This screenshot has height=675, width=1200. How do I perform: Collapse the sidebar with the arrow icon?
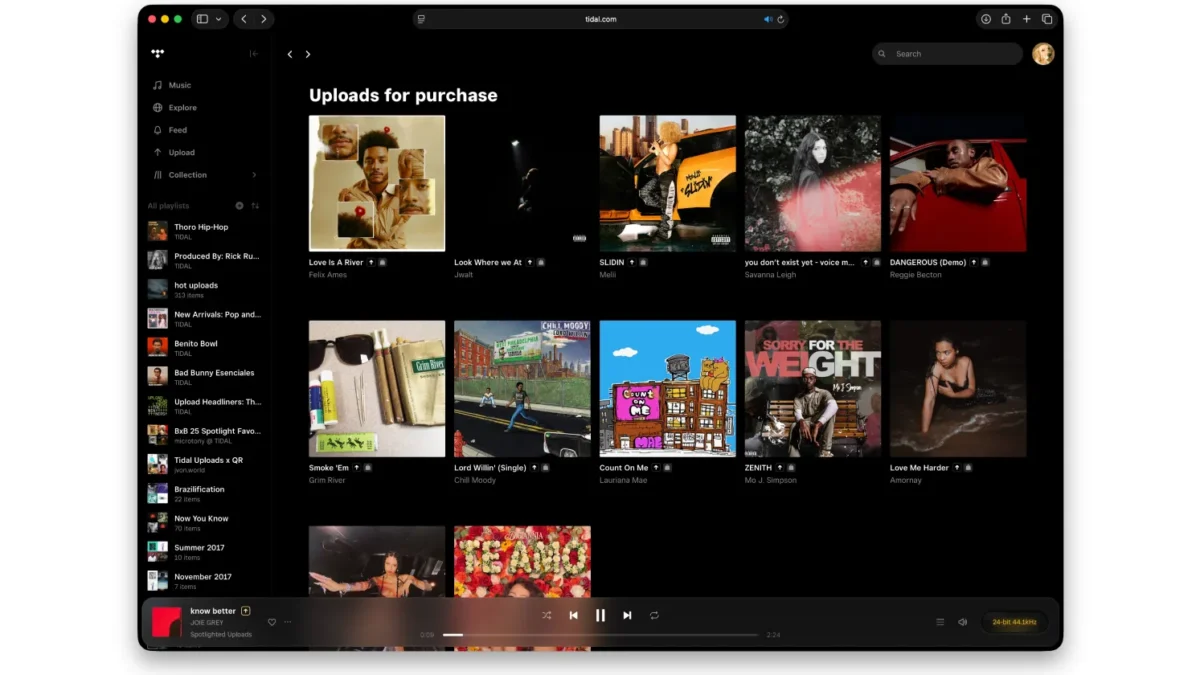click(254, 54)
